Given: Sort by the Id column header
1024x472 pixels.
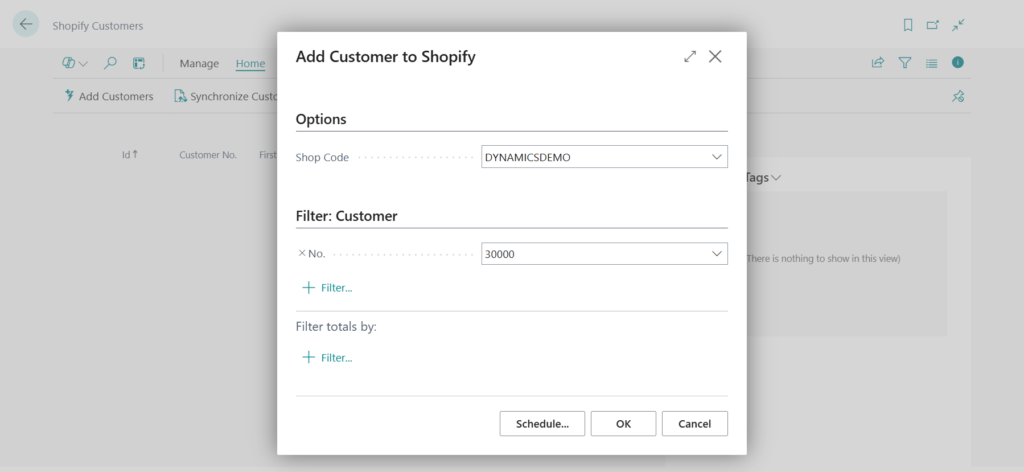Looking at the screenshot, I should pos(130,155).
